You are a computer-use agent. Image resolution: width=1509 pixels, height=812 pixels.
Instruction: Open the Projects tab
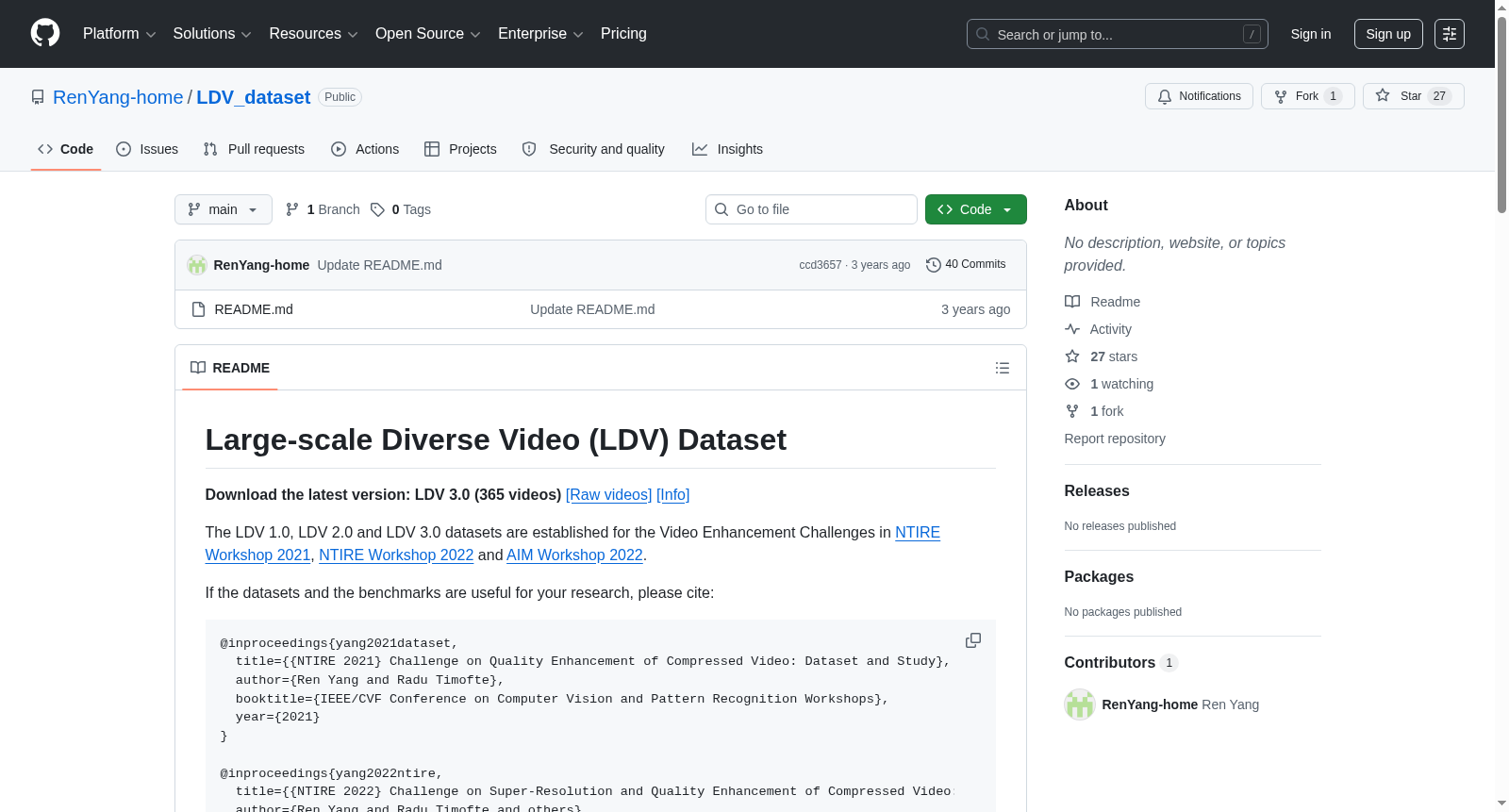coord(460,149)
